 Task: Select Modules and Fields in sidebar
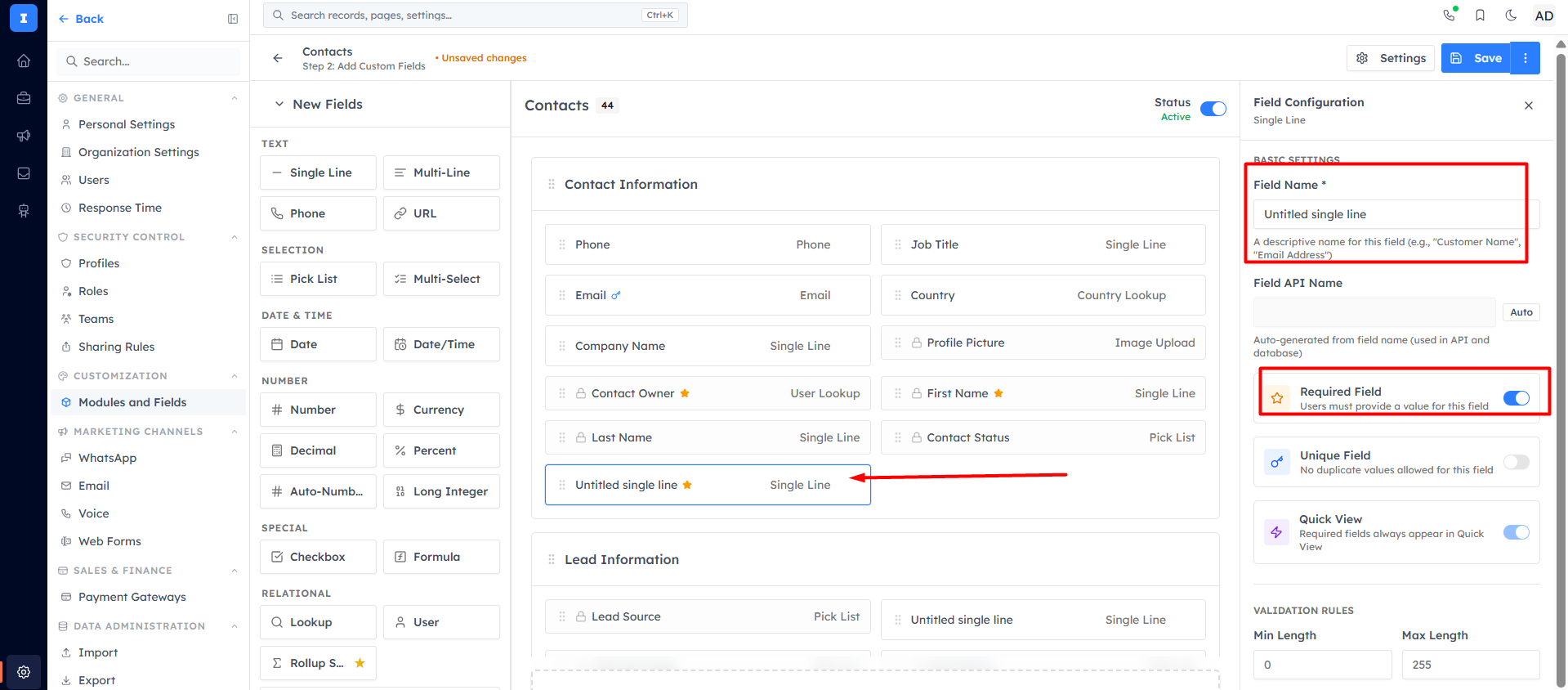[147, 402]
